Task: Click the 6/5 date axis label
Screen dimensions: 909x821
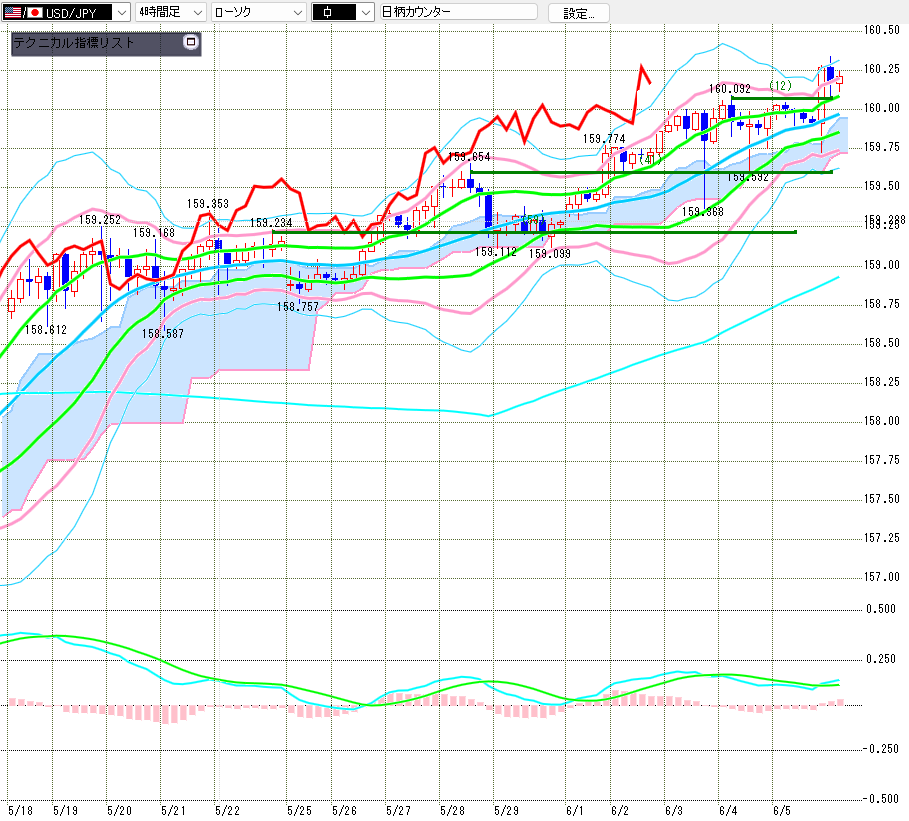Action: [781, 811]
